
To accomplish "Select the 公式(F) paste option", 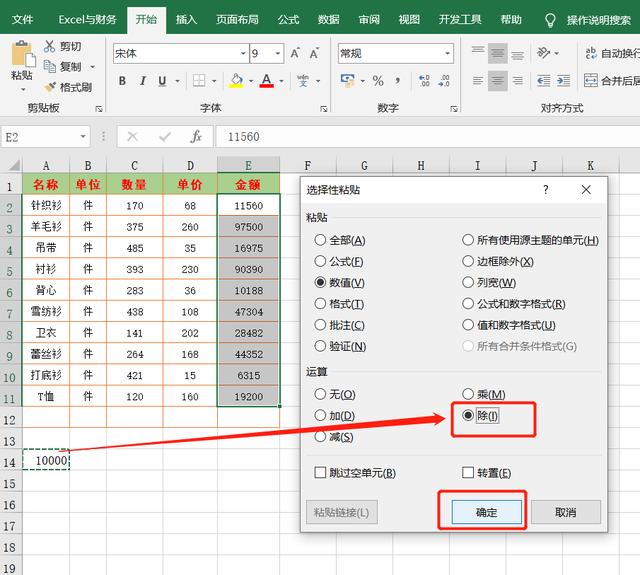I will click(x=339, y=261).
